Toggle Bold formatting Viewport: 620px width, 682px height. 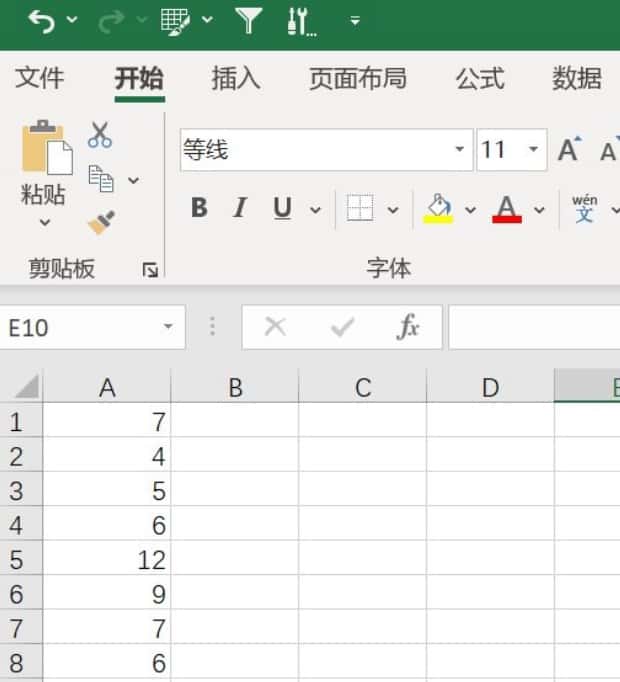click(199, 208)
